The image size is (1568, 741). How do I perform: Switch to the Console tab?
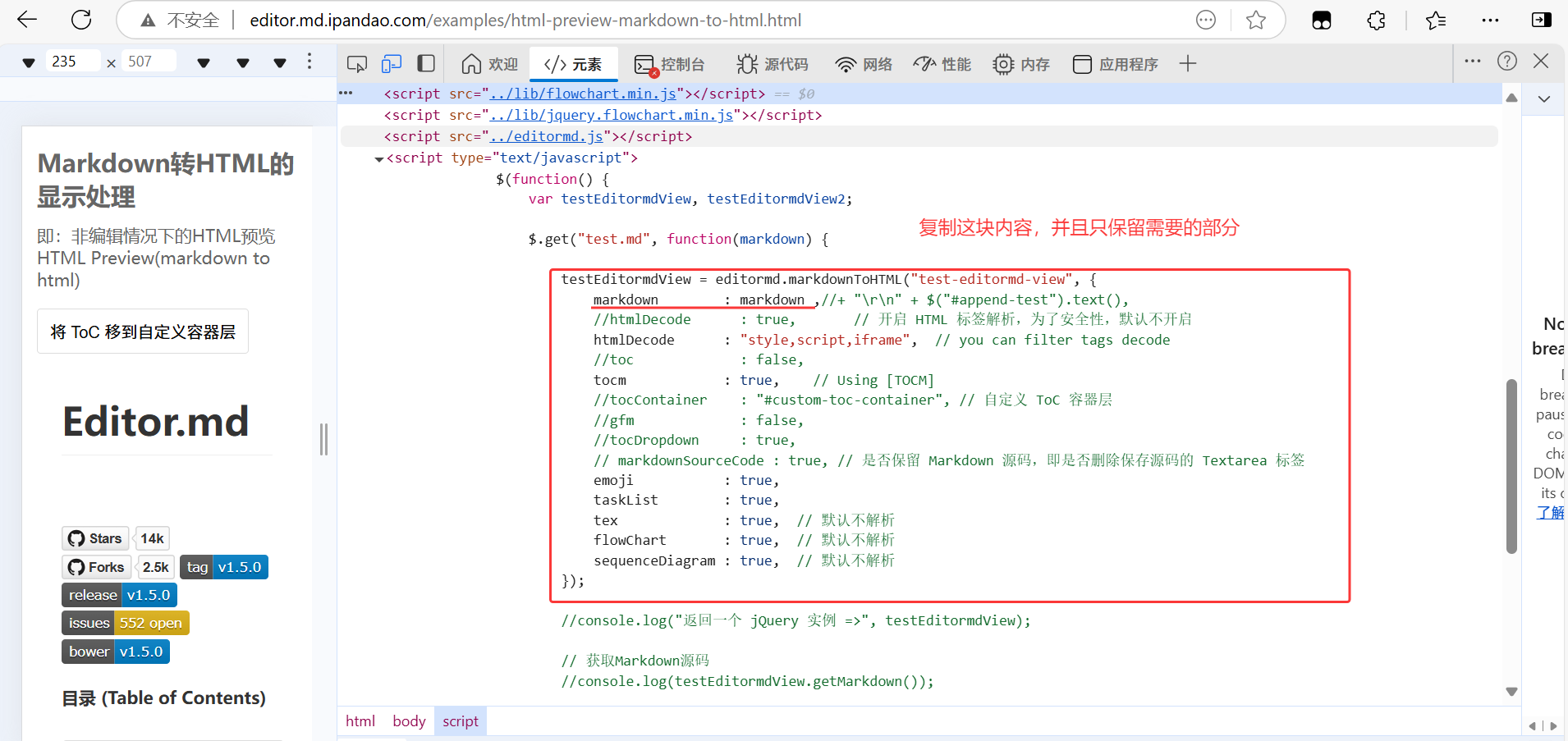point(670,64)
